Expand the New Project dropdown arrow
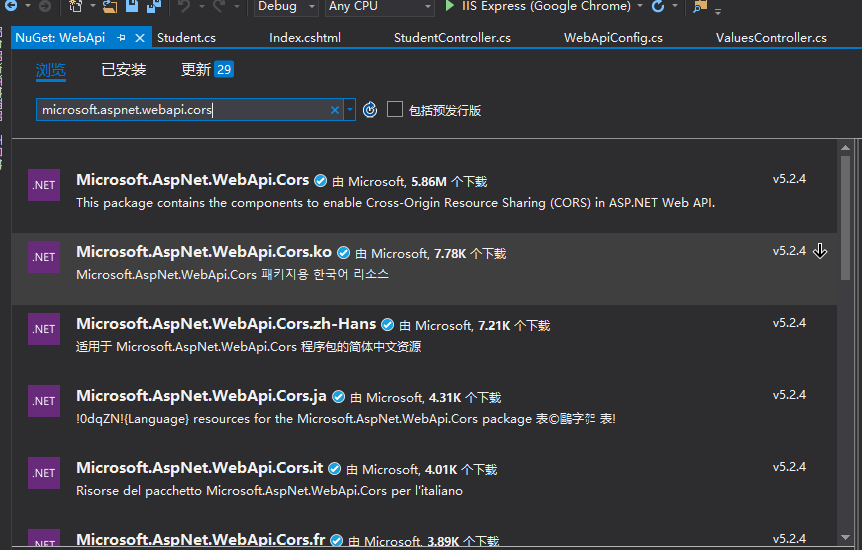 pyautogui.click(x=92, y=6)
